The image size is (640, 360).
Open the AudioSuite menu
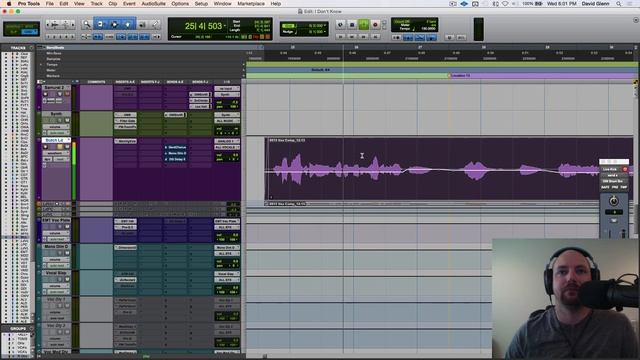(153, 4)
